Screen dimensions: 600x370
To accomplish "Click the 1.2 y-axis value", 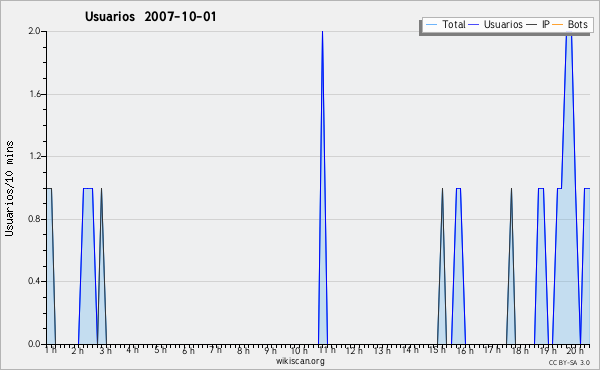I will coord(34,156).
